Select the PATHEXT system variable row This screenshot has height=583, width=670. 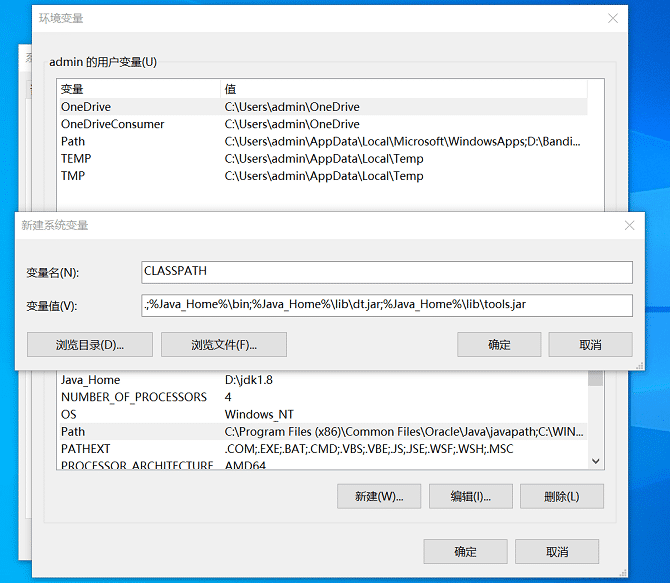point(322,449)
